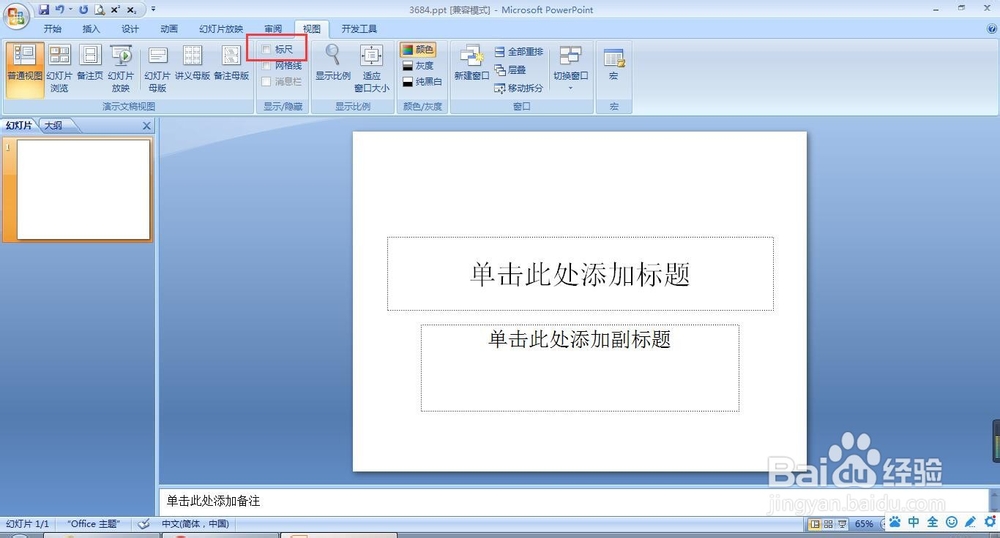Switch to slide sorter via status bar icon
1000x538 pixels.
(x=828, y=524)
